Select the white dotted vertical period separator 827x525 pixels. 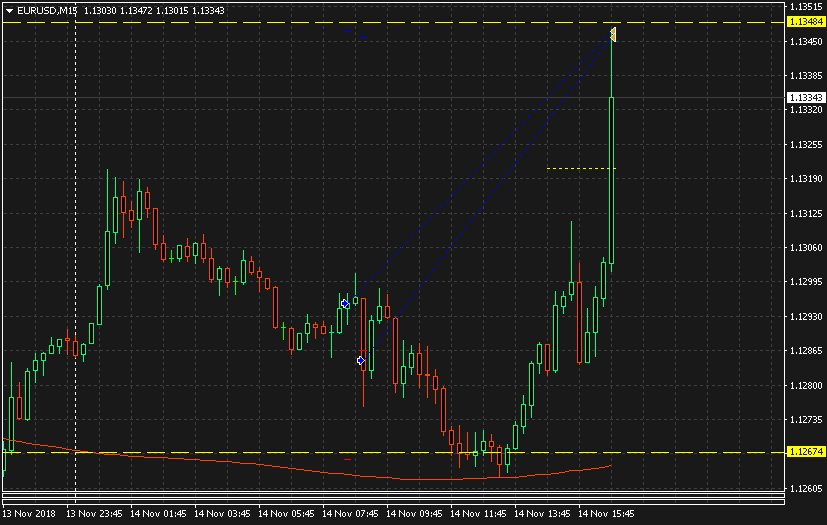click(x=75, y=253)
